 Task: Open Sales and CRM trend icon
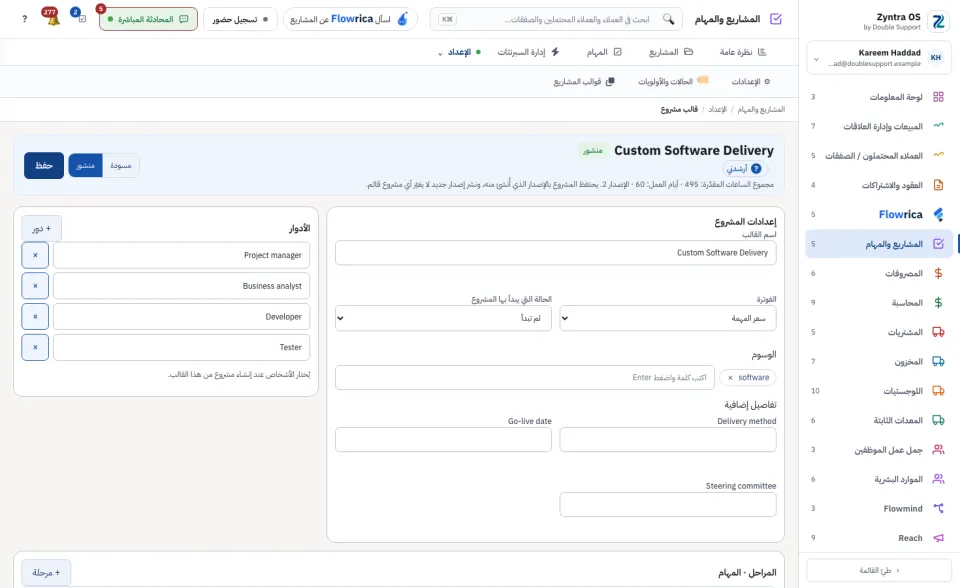tap(938, 126)
